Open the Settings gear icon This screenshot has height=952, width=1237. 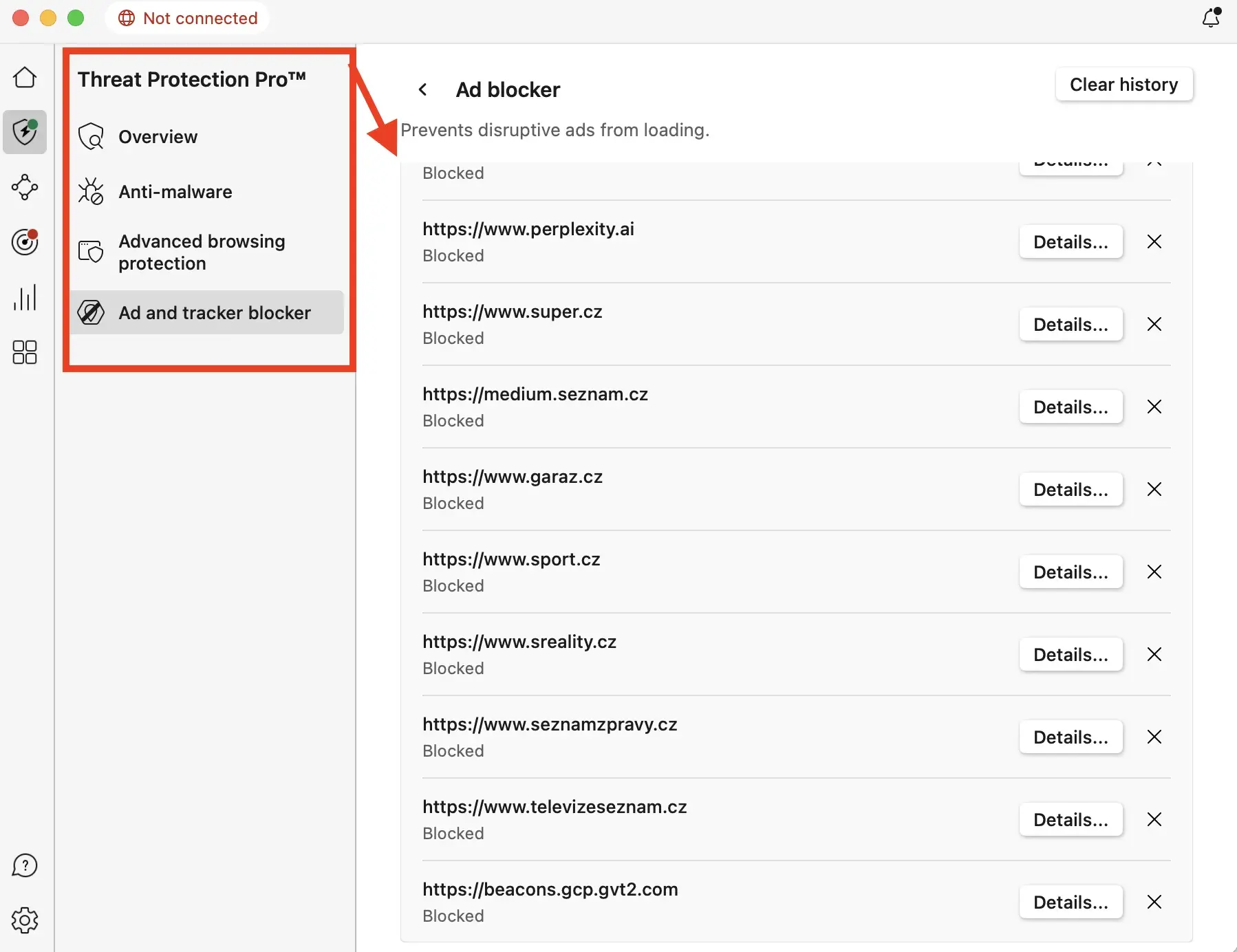25,920
